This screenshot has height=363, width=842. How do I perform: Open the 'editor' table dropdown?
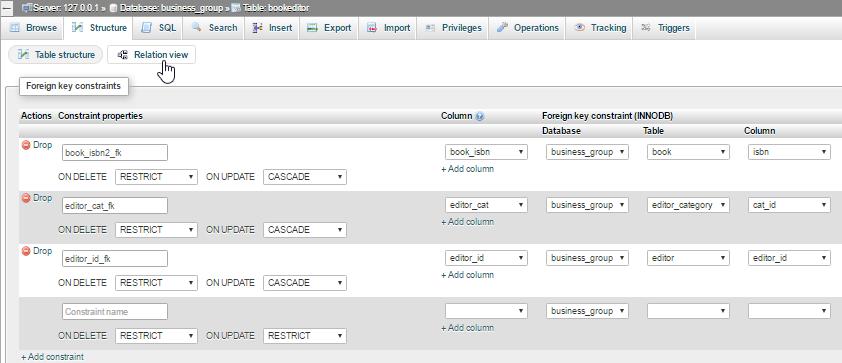pos(688,258)
